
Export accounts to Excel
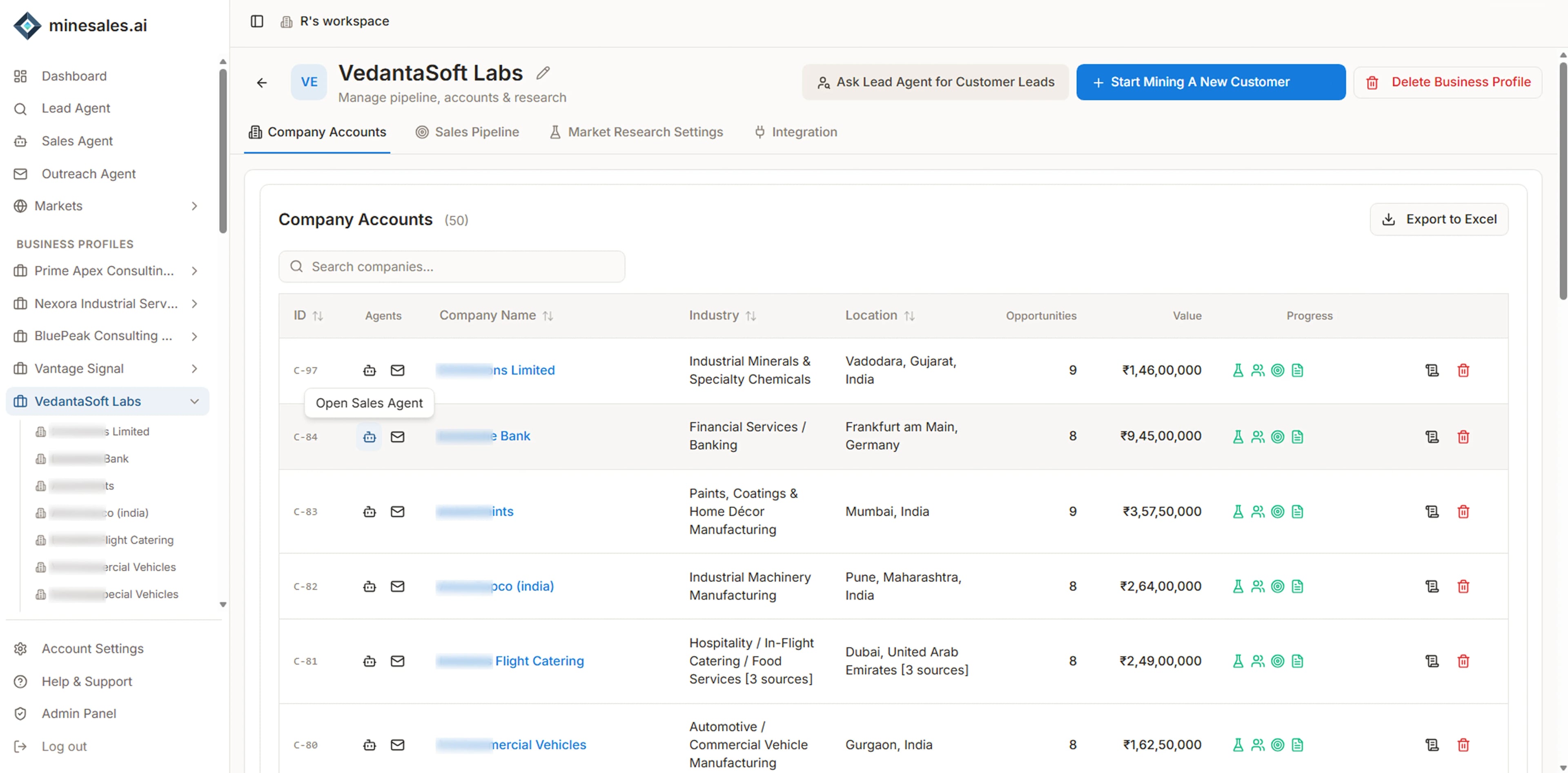tap(1439, 219)
